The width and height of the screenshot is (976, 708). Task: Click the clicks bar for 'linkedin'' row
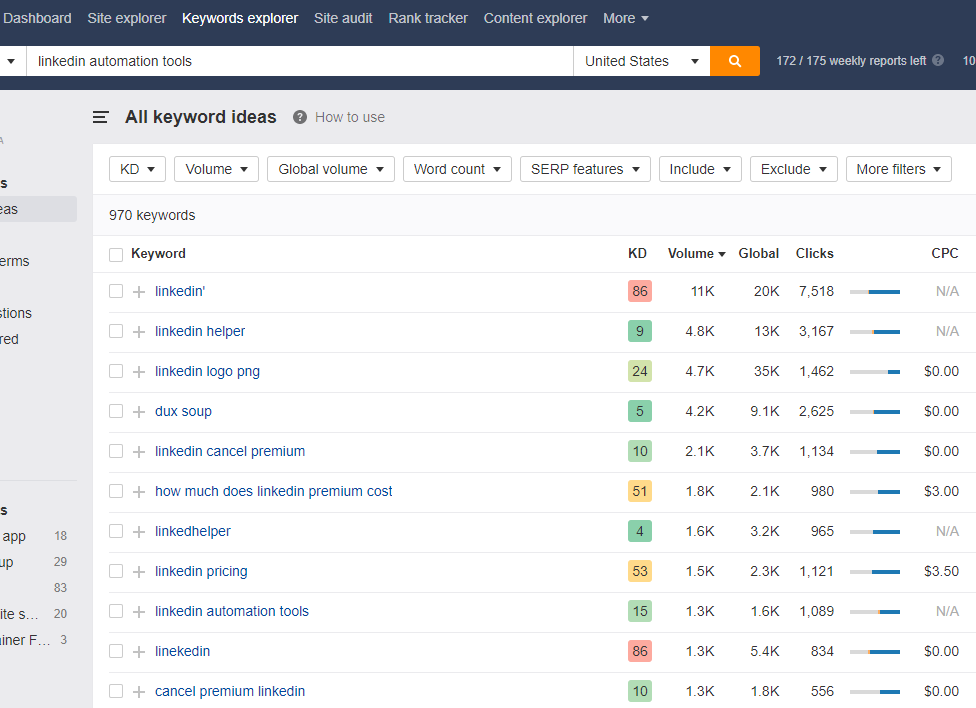click(x=875, y=291)
